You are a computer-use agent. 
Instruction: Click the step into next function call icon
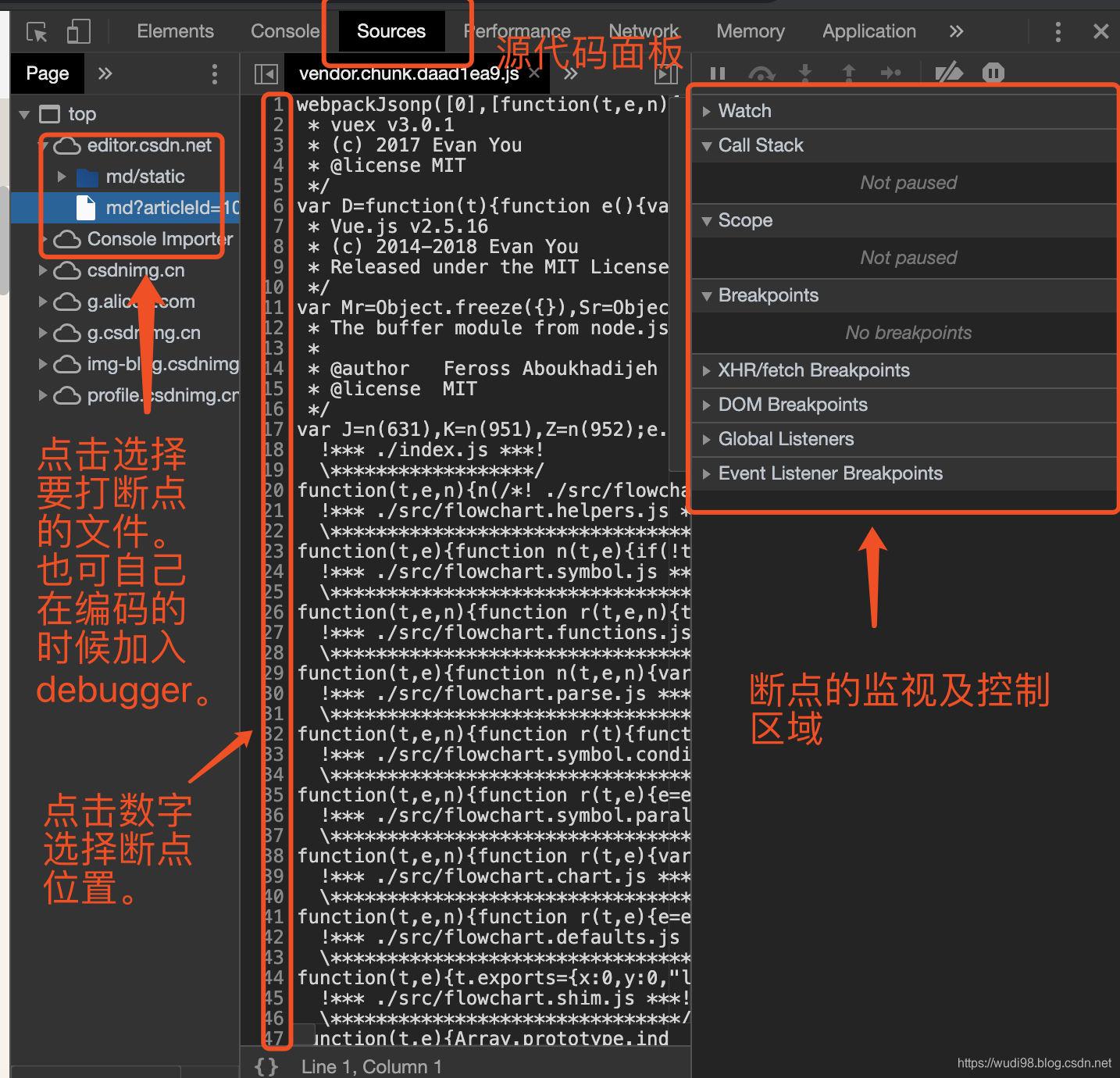pos(805,73)
